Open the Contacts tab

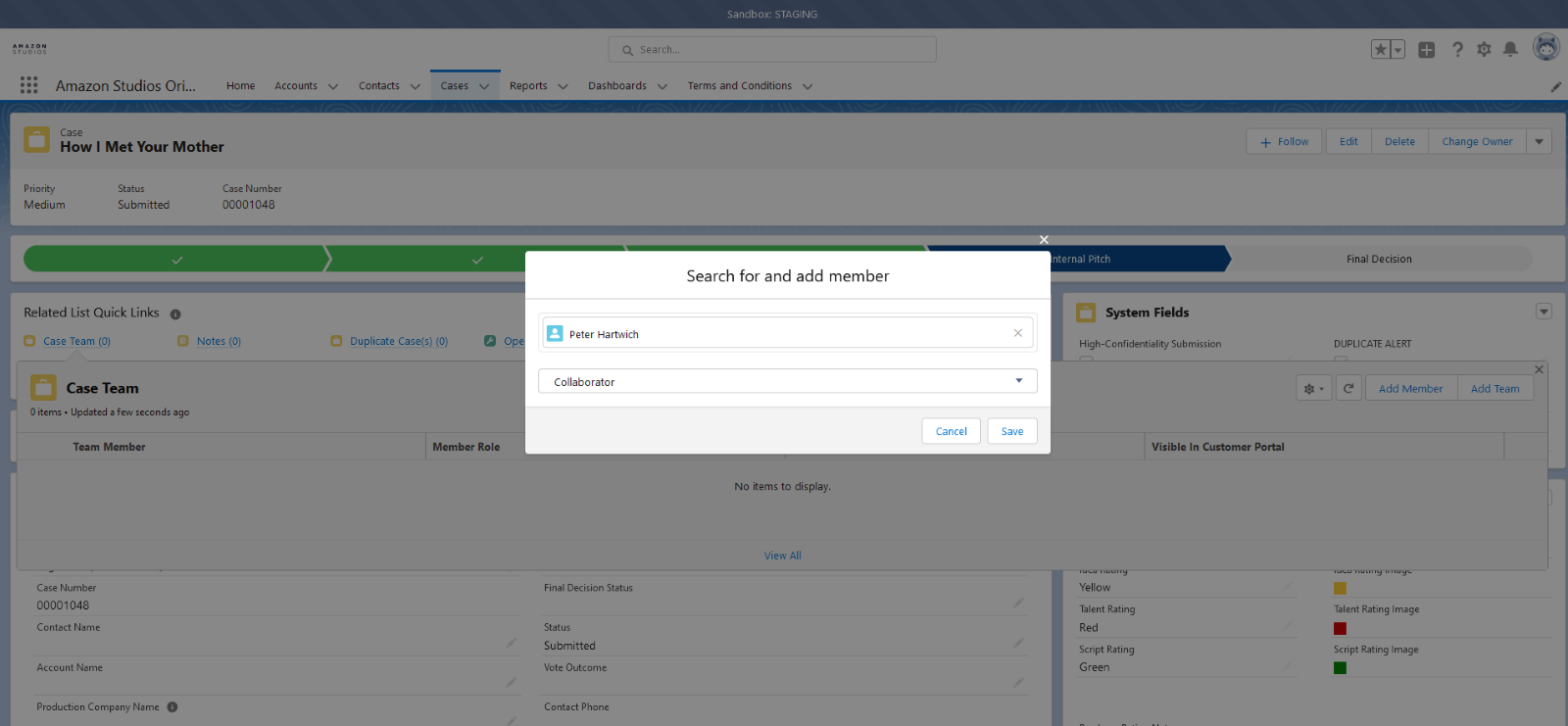[x=378, y=86]
